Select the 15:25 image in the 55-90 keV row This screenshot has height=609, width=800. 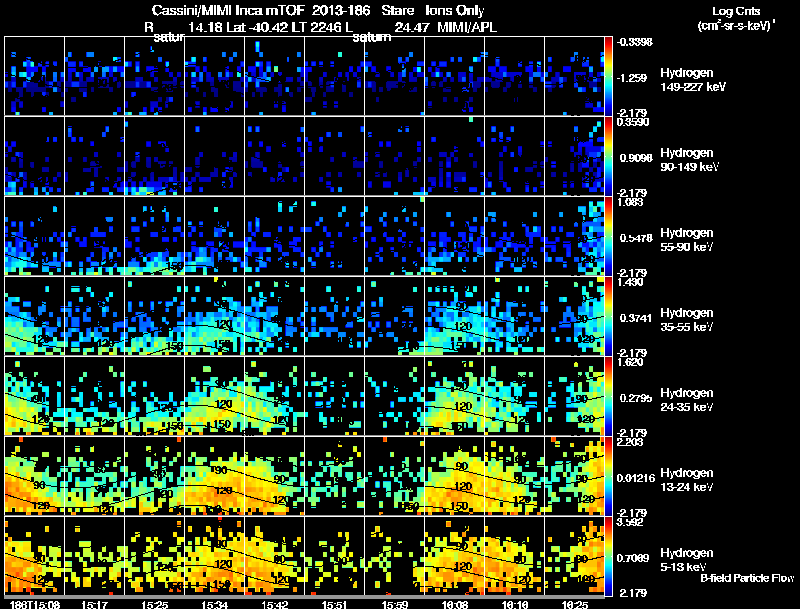point(154,236)
